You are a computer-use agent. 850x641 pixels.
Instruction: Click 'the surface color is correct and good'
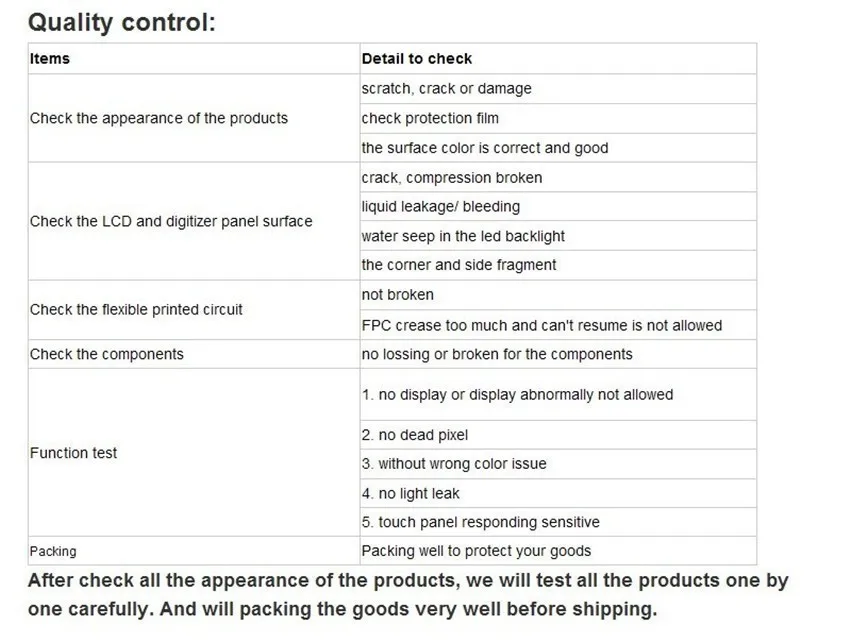tap(558, 148)
